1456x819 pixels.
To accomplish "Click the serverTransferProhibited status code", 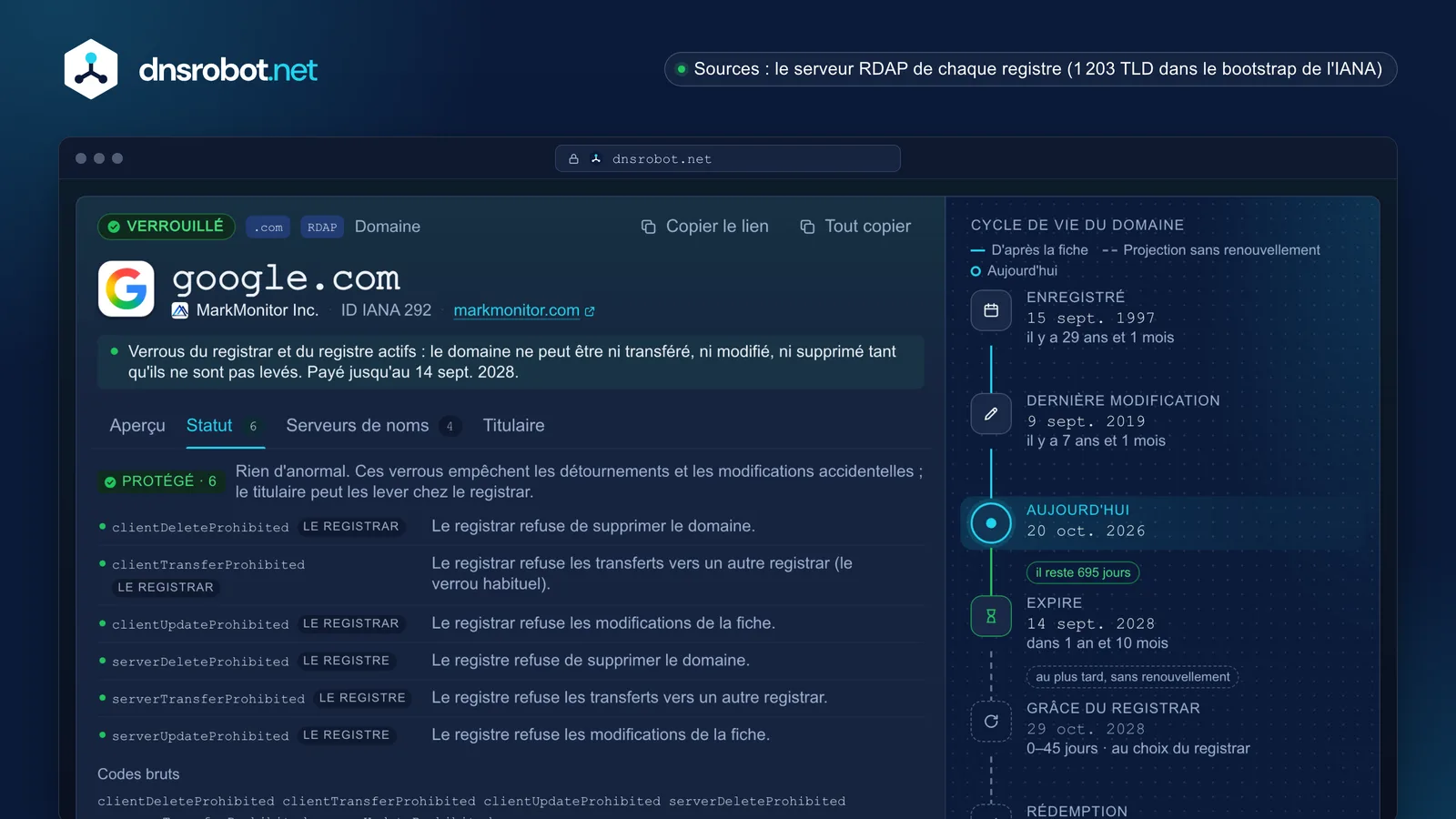I will pos(208,700).
